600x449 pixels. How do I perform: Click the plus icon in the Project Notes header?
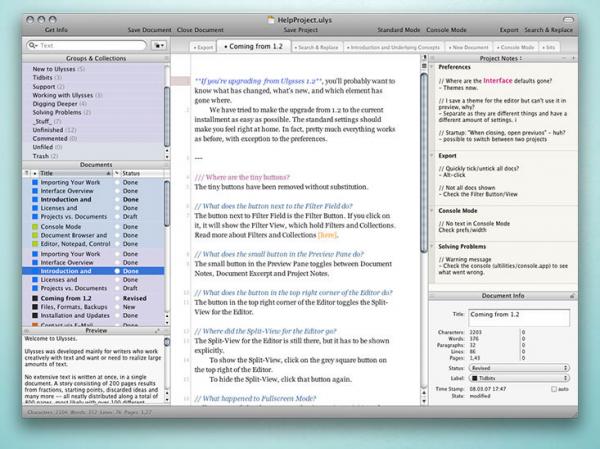click(x=573, y=58)
